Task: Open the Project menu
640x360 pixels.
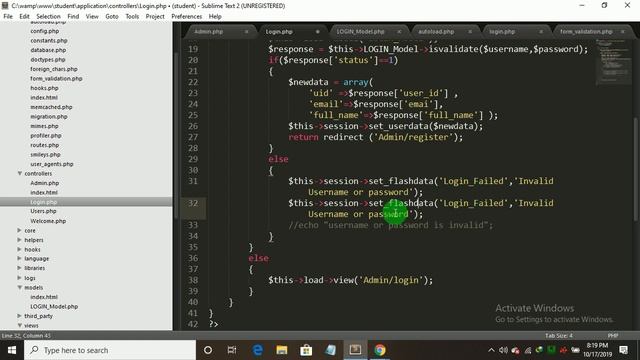Action: pos(155,16)
